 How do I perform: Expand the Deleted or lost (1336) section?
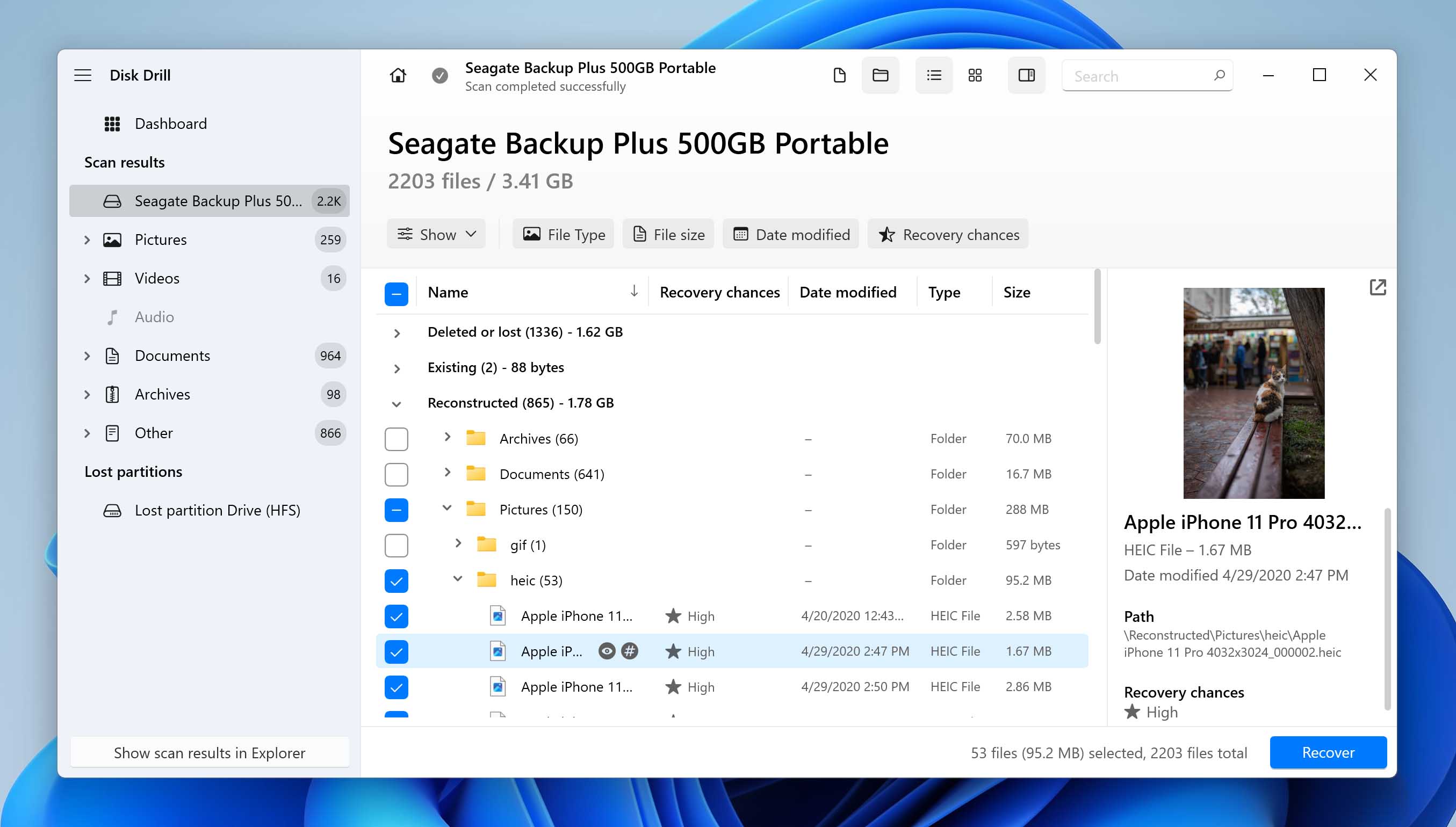coord(396,332)
